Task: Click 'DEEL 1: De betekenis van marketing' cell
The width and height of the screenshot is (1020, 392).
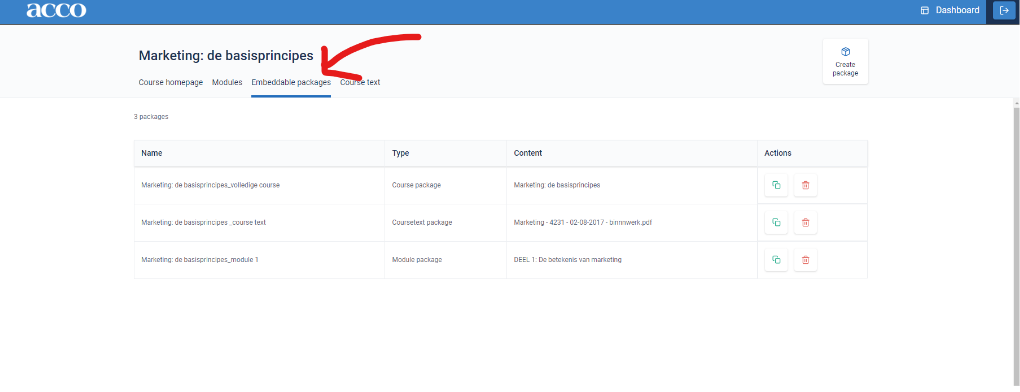Action: 632,260
